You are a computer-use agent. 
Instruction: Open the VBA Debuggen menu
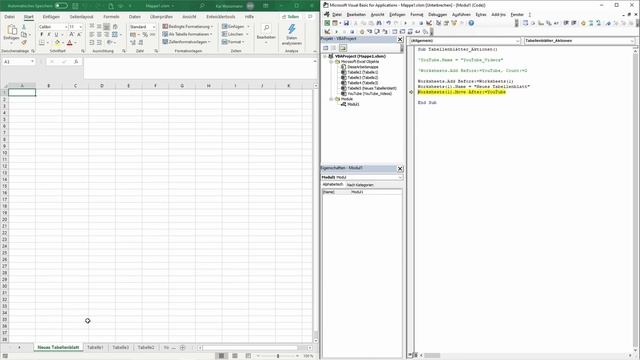tap(437, 15)
